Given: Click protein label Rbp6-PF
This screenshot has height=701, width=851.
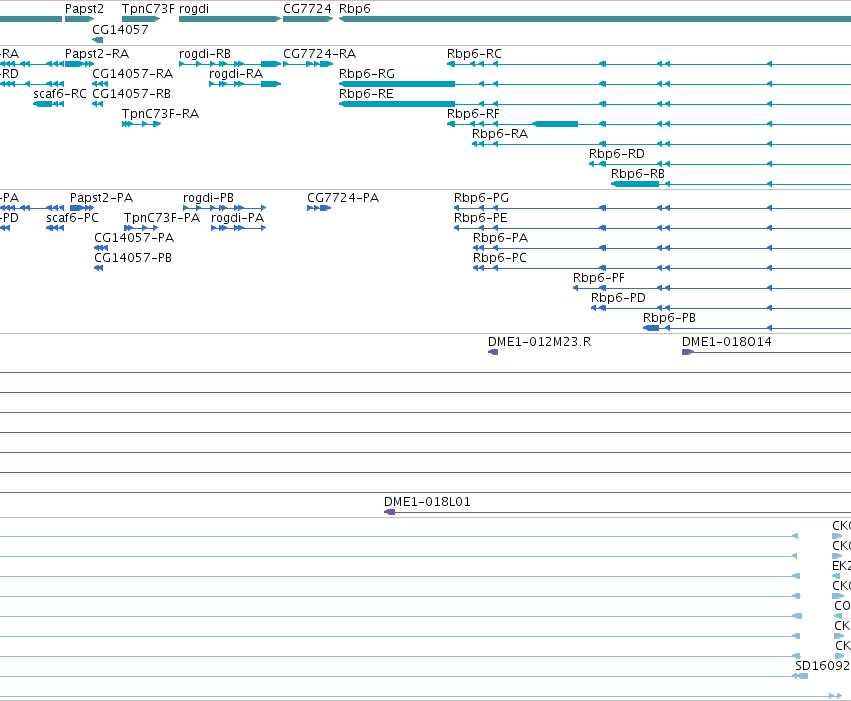Looking at the screenshot, I should pyautogui.click(x=599, y=278).
